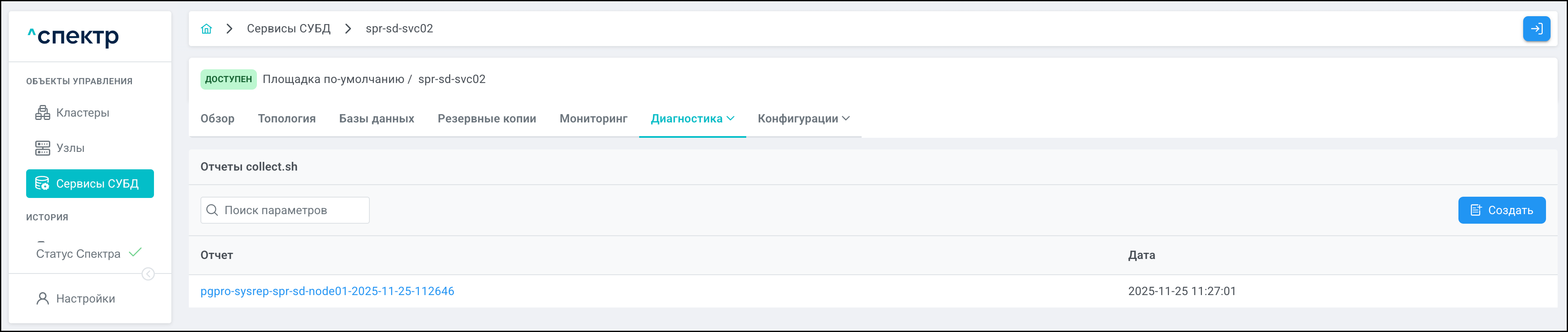Viewport: 1568px width, 332px height.
Task: Go to the Резервные копии tab
Action: point(486,119)
